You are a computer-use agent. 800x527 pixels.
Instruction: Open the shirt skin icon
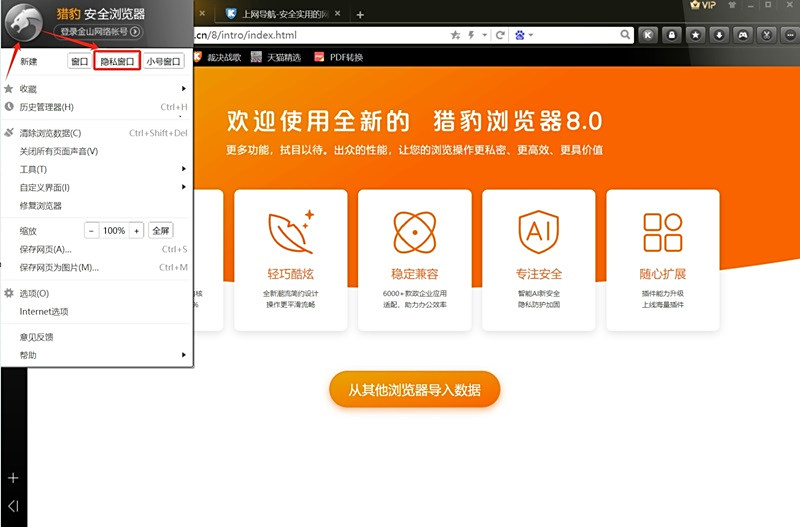pos(732,5)
